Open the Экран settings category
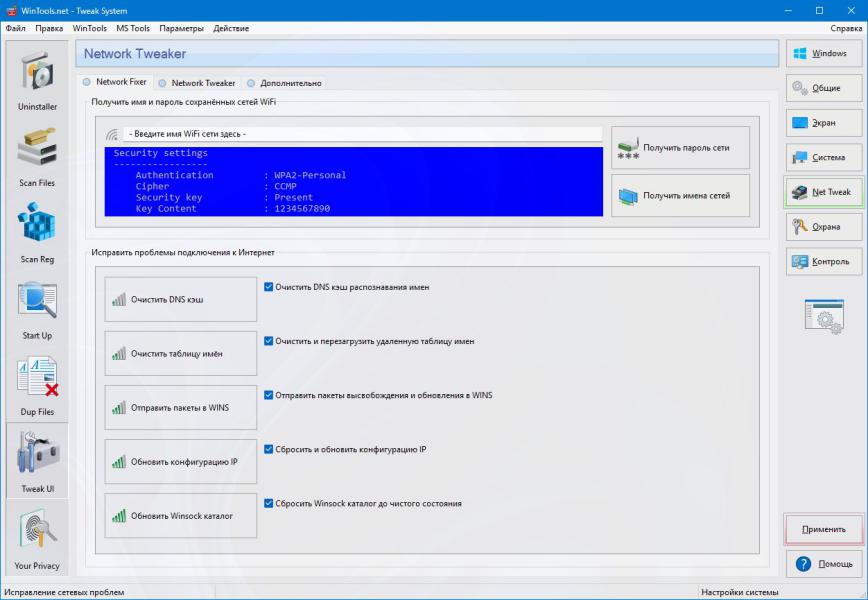868x600 pixels. 823,123
